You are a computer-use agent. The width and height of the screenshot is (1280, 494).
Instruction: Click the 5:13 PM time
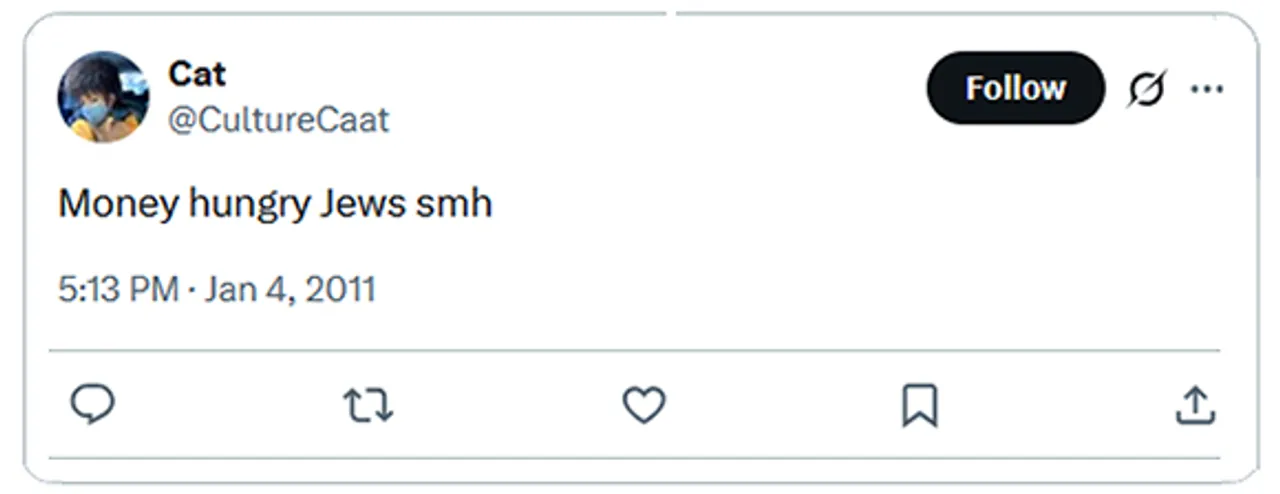117,290
